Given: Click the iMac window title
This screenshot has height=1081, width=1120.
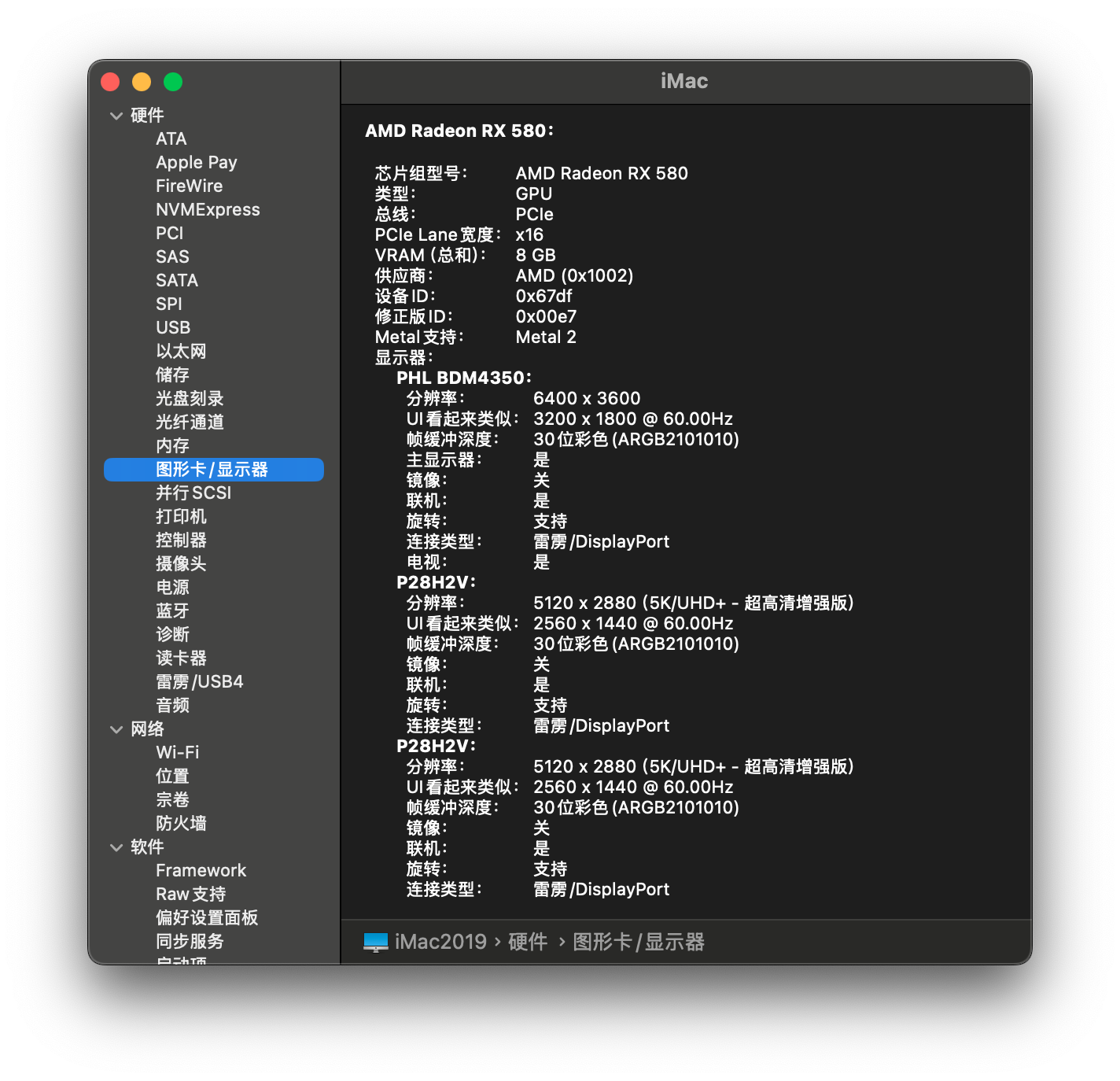Looking at the screenshot, I should pyautogui.click(x=684, y=81).
